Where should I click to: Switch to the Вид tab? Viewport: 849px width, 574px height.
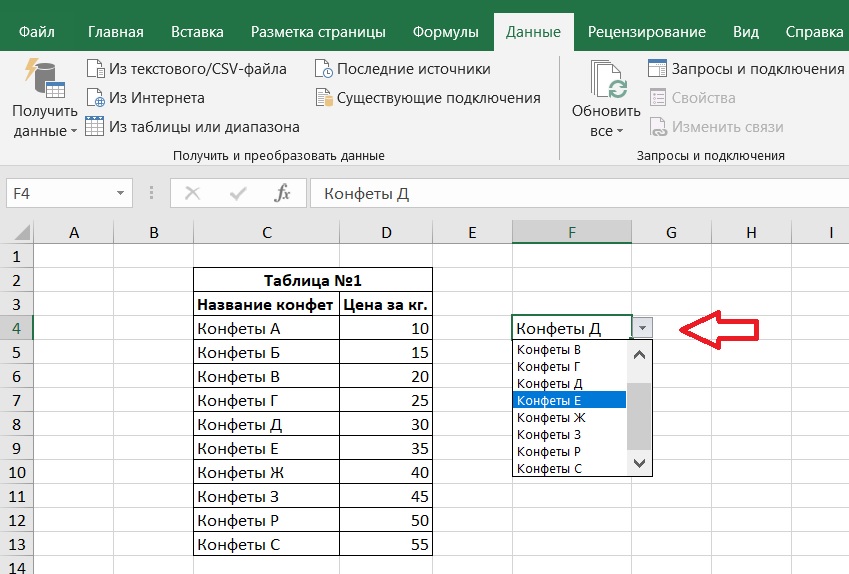click(746, 32)
